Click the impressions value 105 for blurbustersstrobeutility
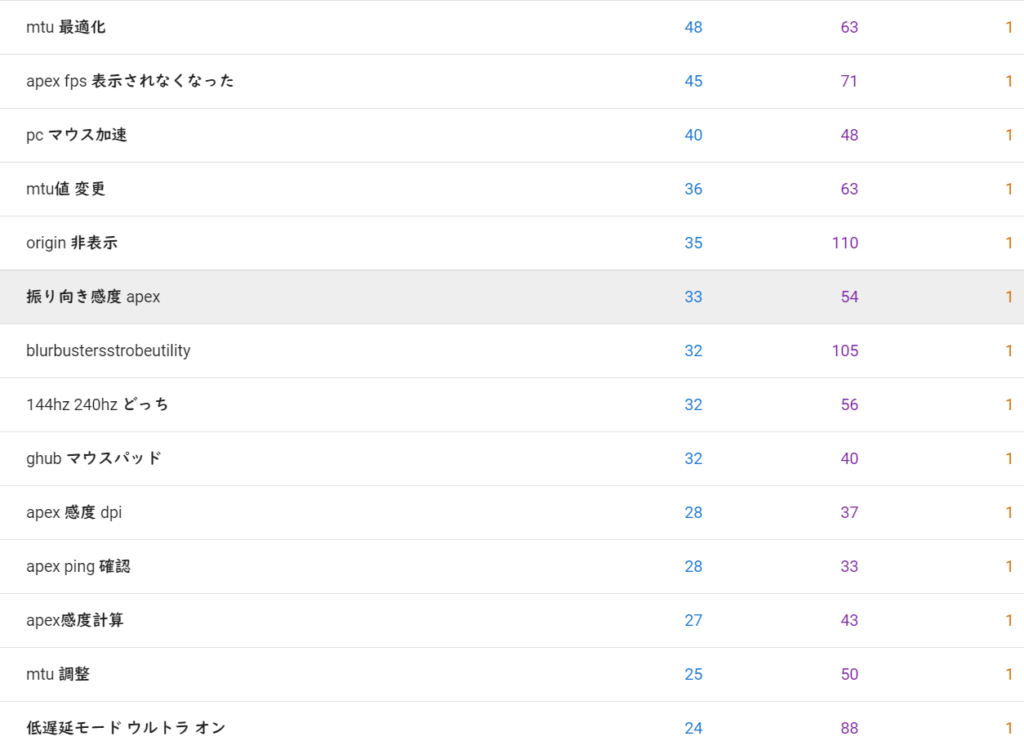The image size is (1024, 750). (x=845, y=351)
